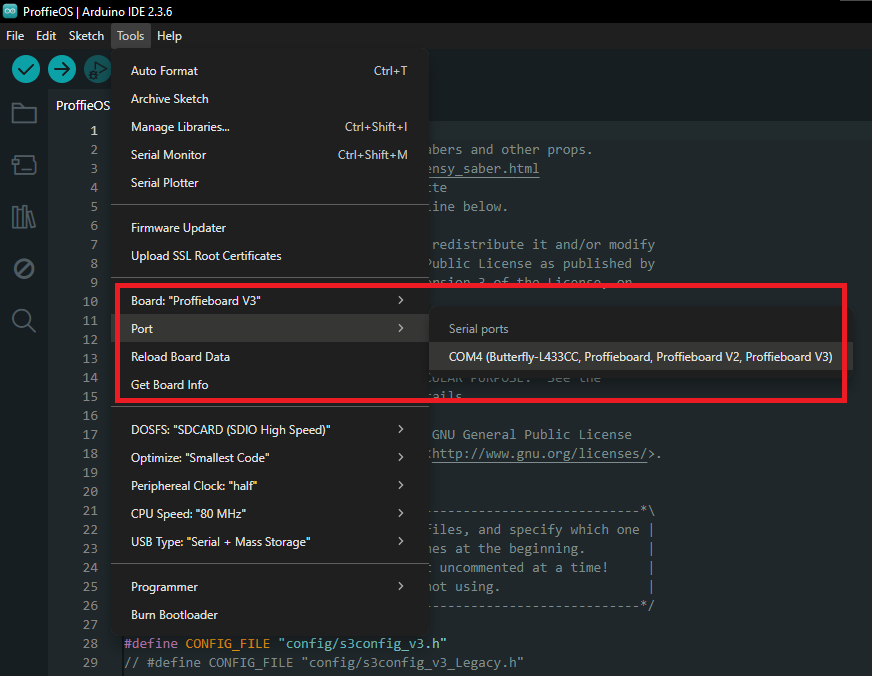Screen dimensions: 872x676
Task: Open the Edit menu
Action: pyautogui.click(x=46, y=36)
